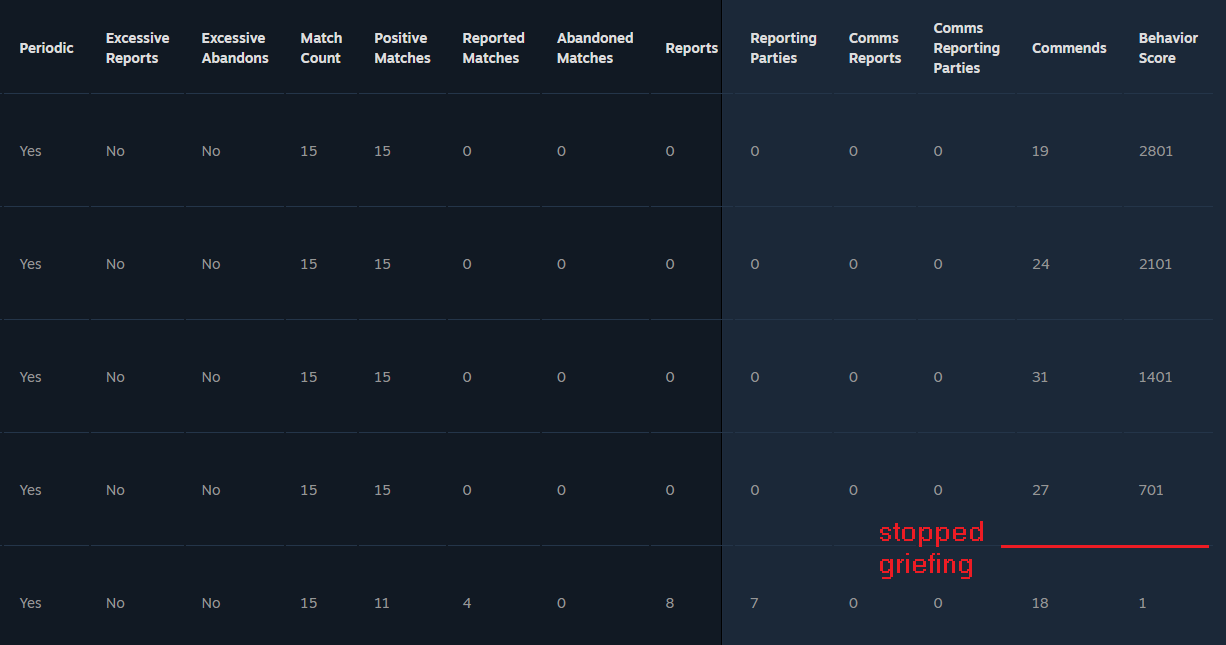Select Excessive Abandons 'No' in 2101 score row

(x=211, y=264)
